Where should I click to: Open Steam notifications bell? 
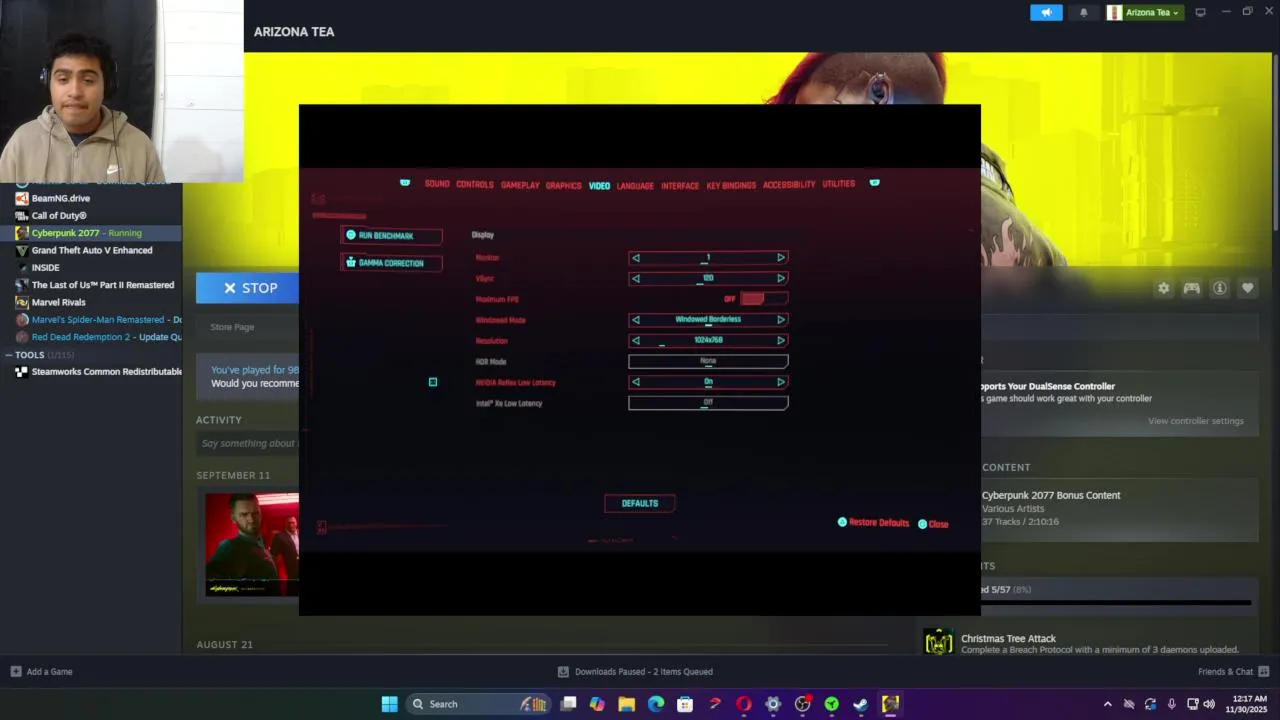point(1083,12)
